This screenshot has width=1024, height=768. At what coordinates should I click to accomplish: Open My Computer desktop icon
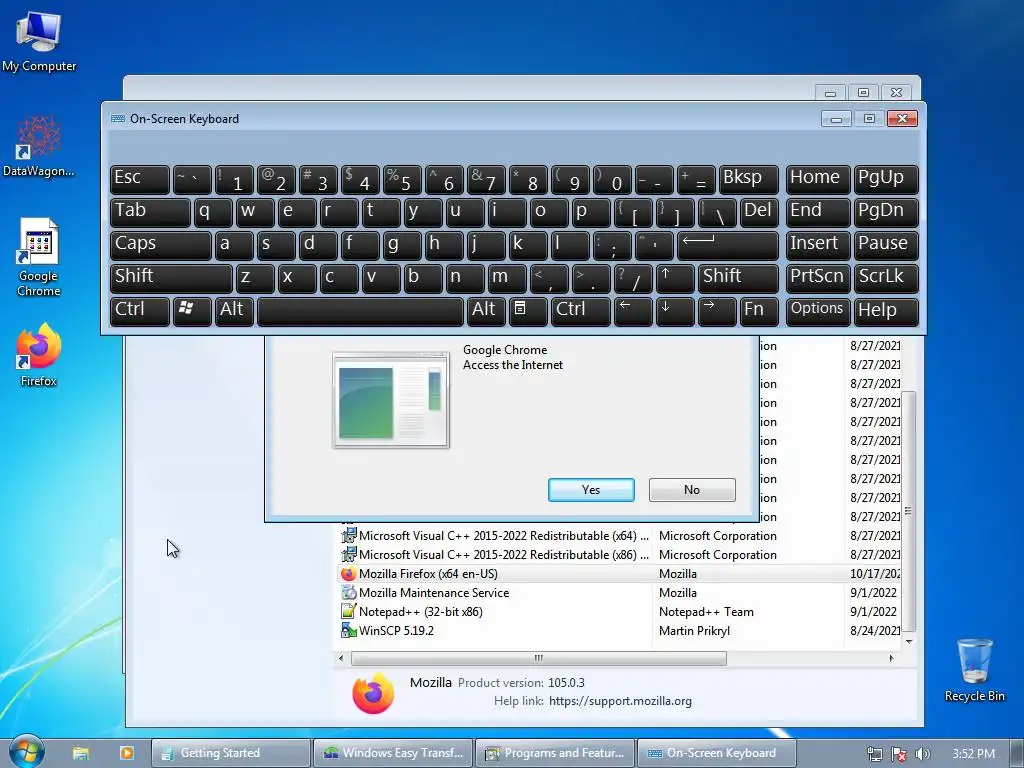pos(39,40)
